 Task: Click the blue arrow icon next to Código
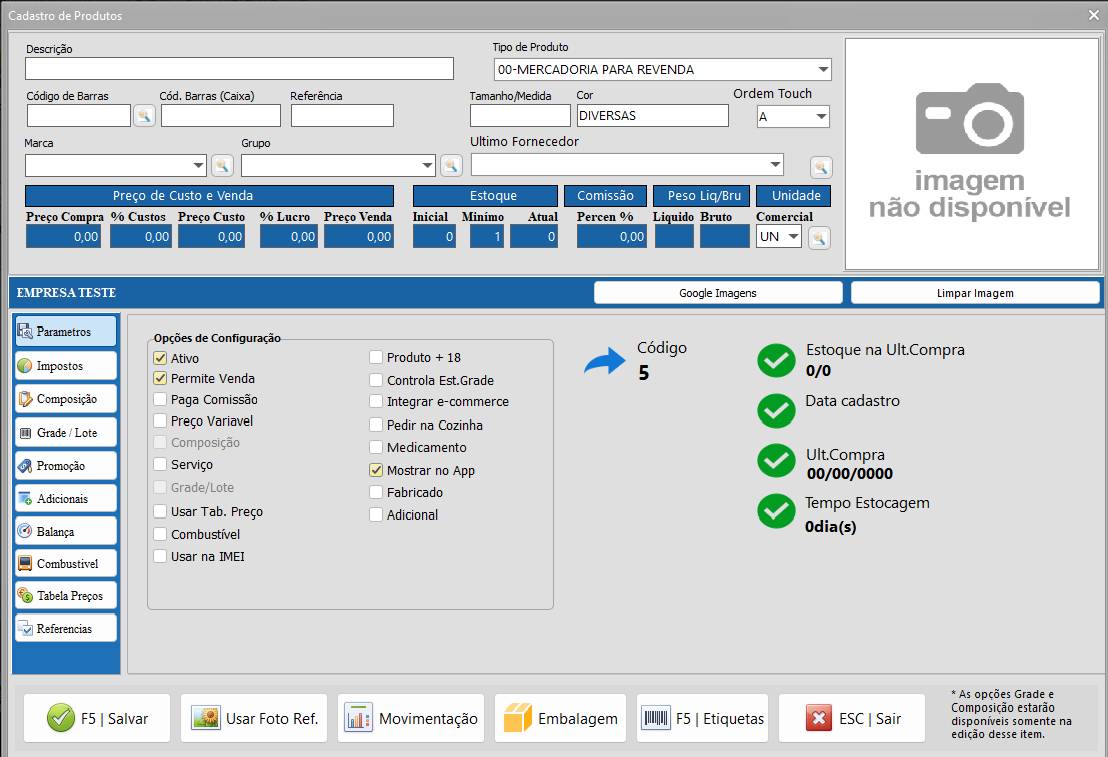(605, 360)
